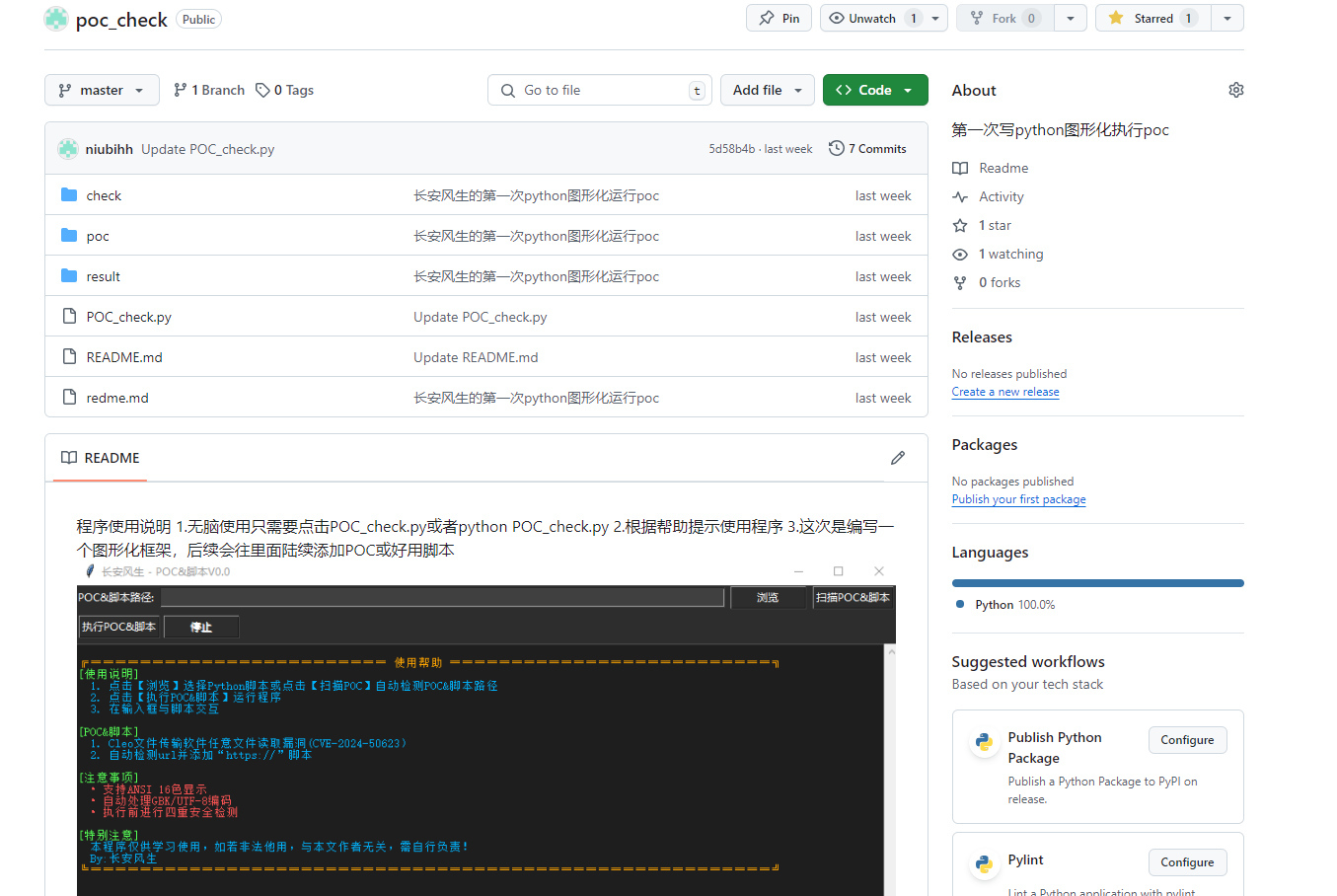The height and width of the screenshot is (896, 1337).
Task: Expand the master branch dropdown
Action: click(101, 90)
